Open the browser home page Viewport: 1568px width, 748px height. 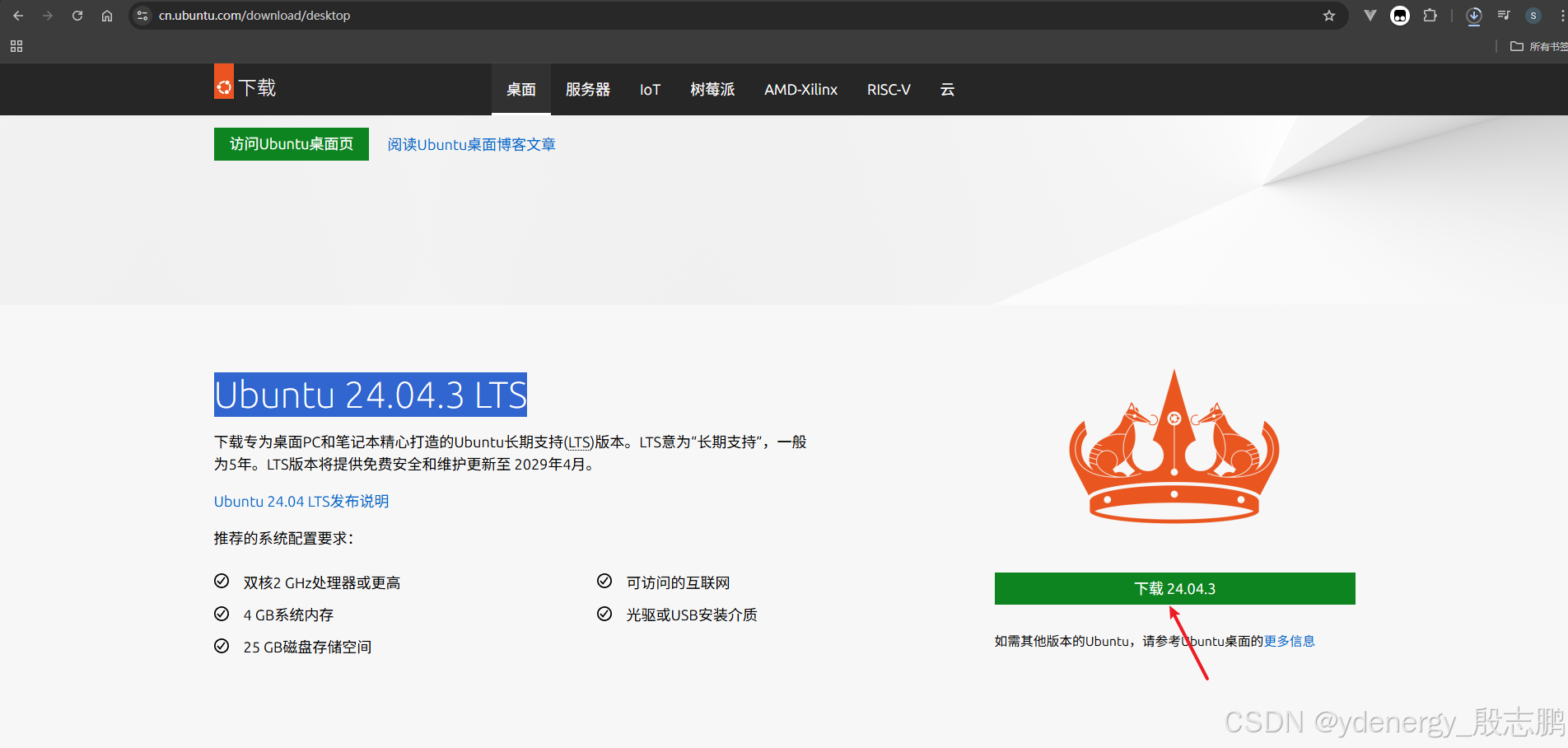point(107,16)
